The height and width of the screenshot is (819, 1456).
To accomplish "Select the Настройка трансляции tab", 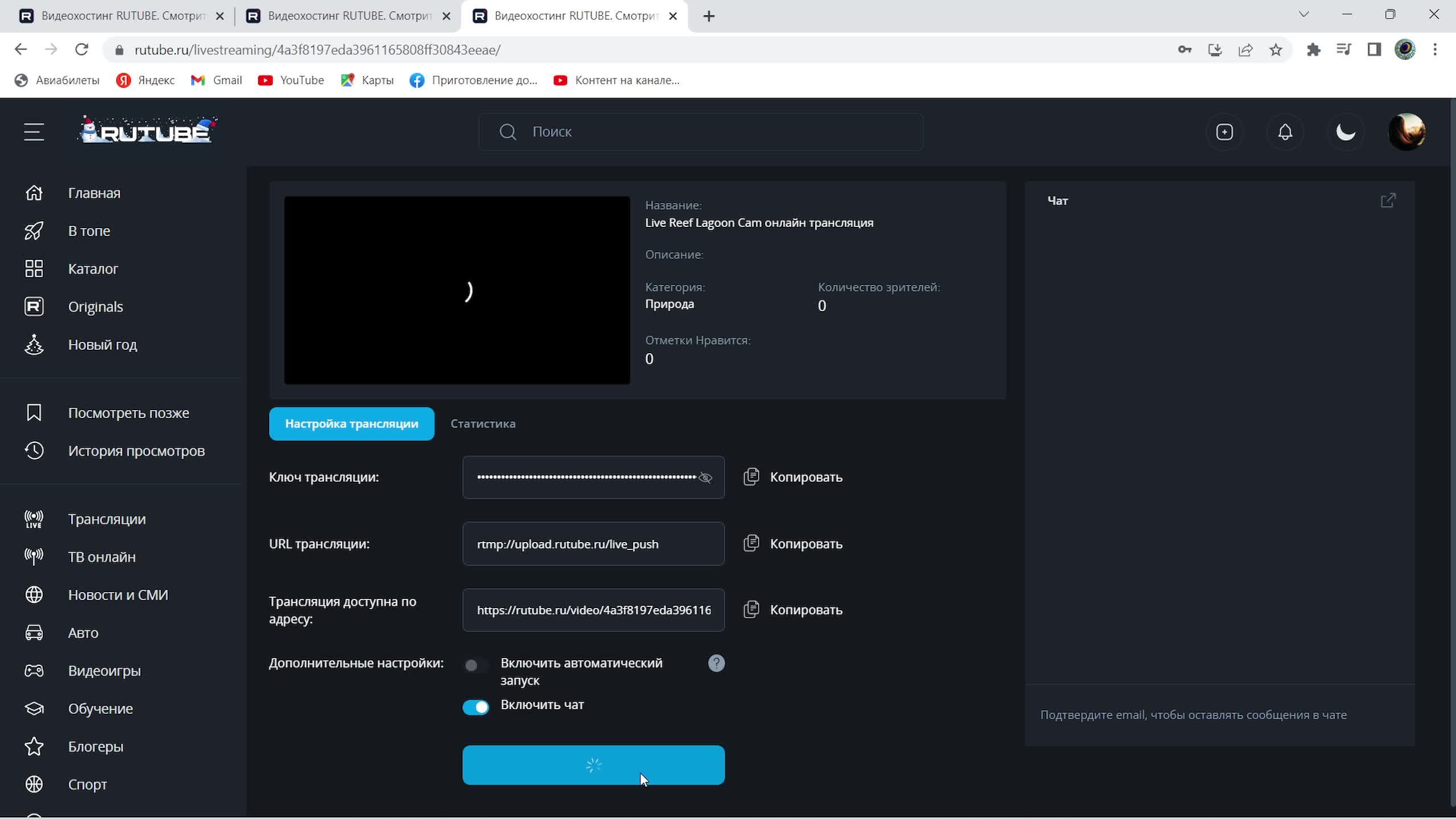I will point(351,424).
